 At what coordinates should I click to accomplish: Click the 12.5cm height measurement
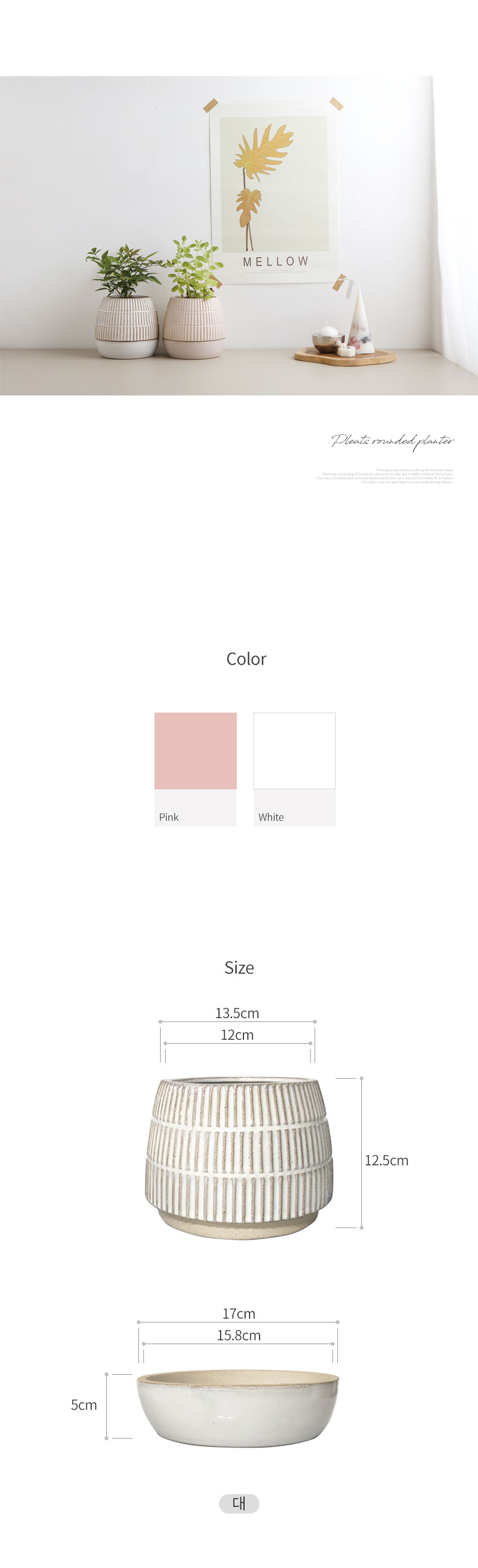[386, 1160]
